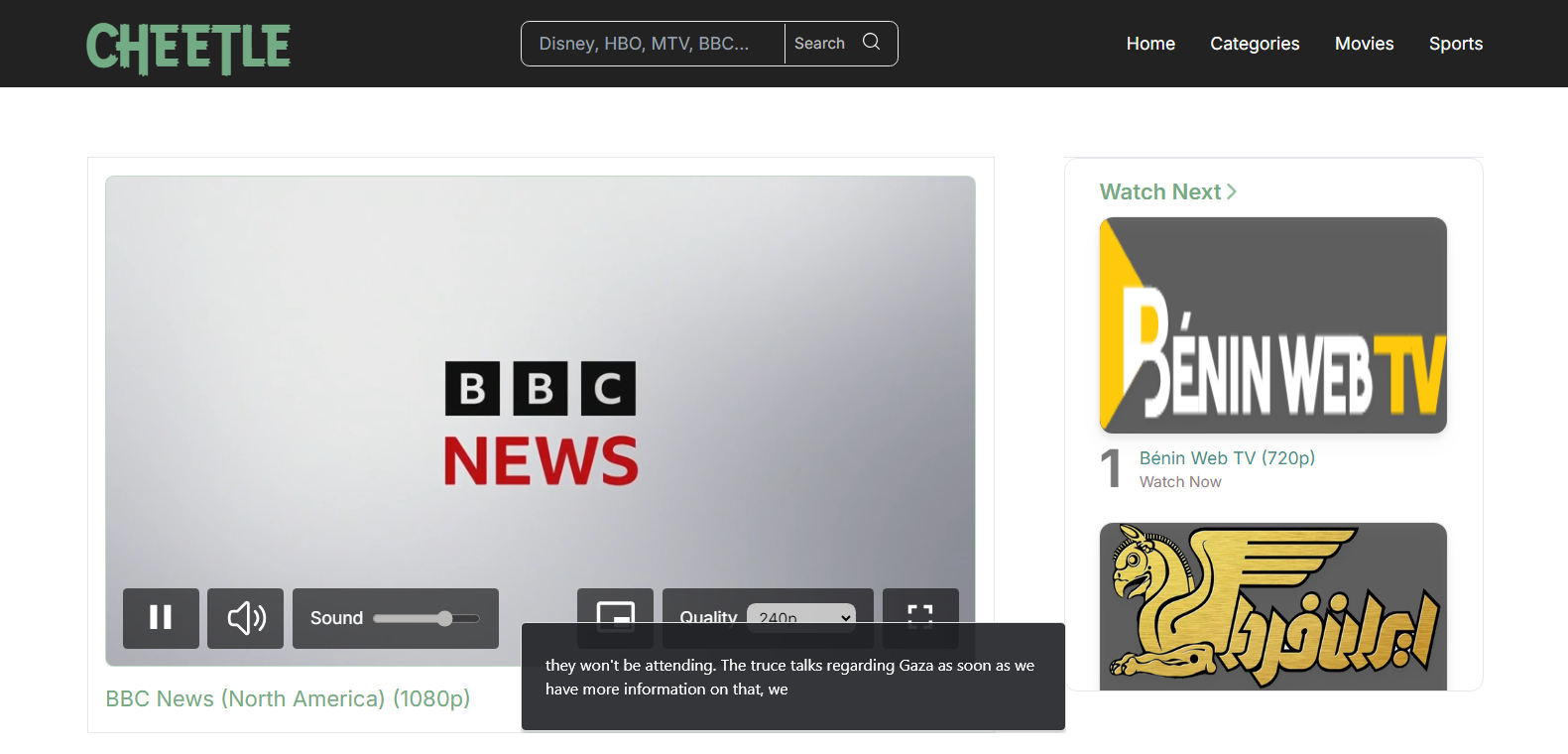Viewport: 1568px width, 754px height.
Task: Adjust the Sound volume slider
Action: 426,618
